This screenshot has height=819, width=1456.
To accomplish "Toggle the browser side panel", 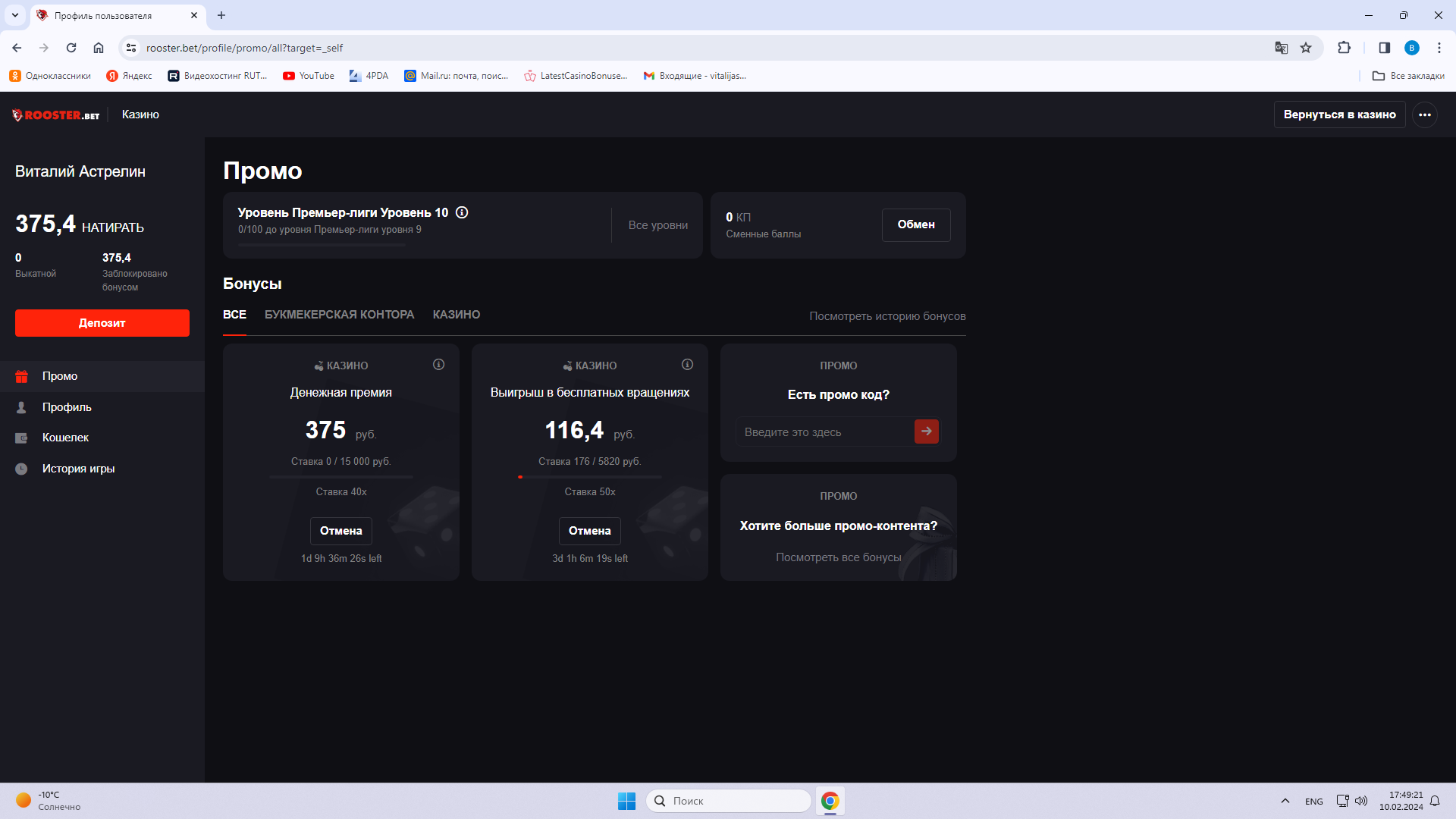I will click(1384, 48).
